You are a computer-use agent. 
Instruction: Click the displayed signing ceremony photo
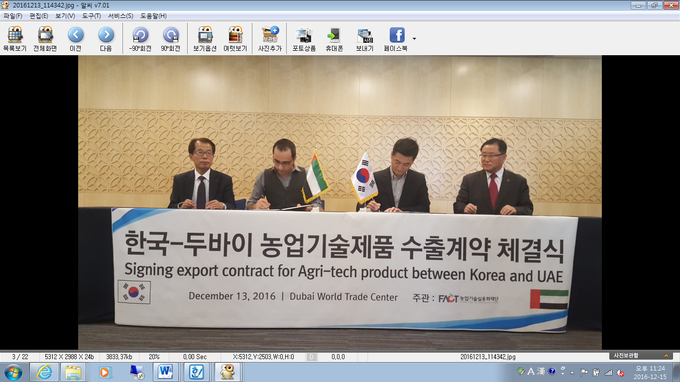tap(340, 202)
